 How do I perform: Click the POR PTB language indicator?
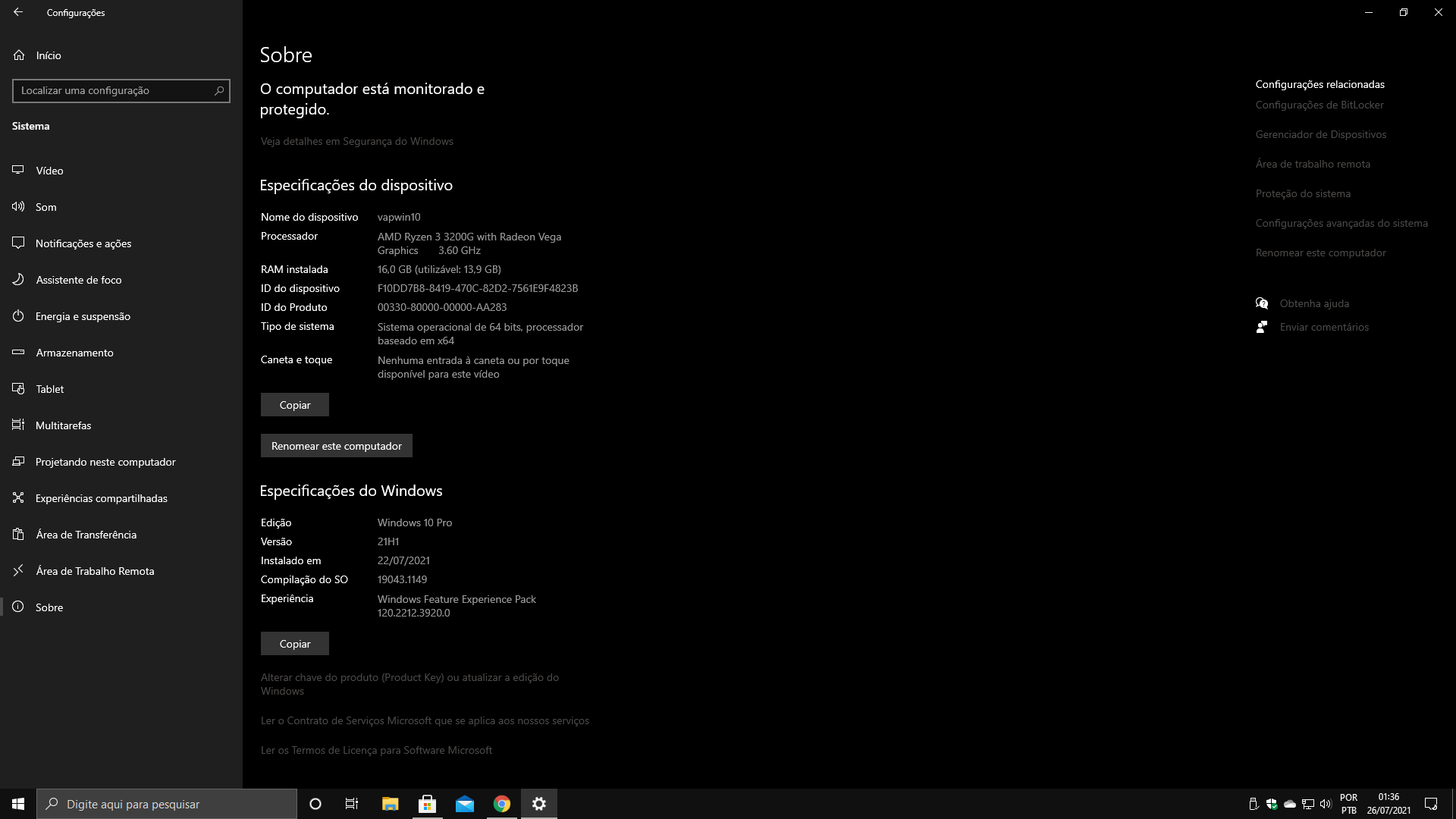click(x=1348, y=804)
